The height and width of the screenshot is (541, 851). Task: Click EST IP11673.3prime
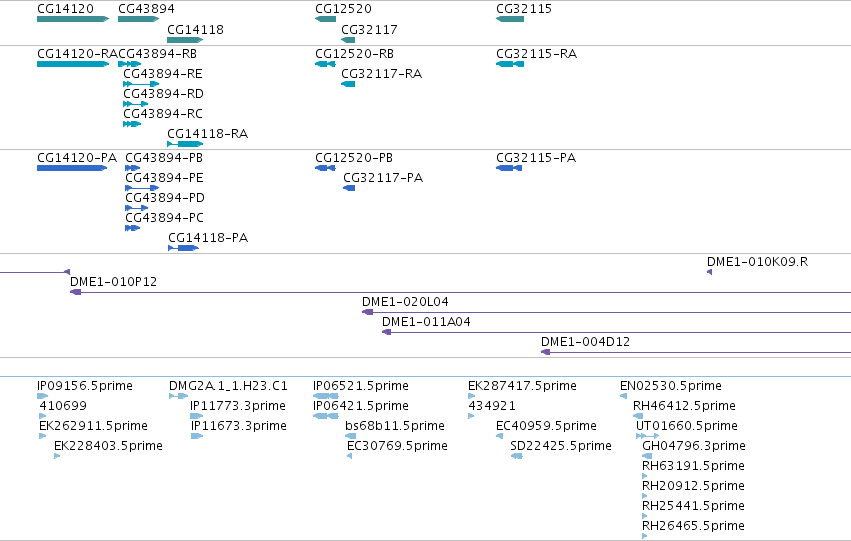click(197, 436)
